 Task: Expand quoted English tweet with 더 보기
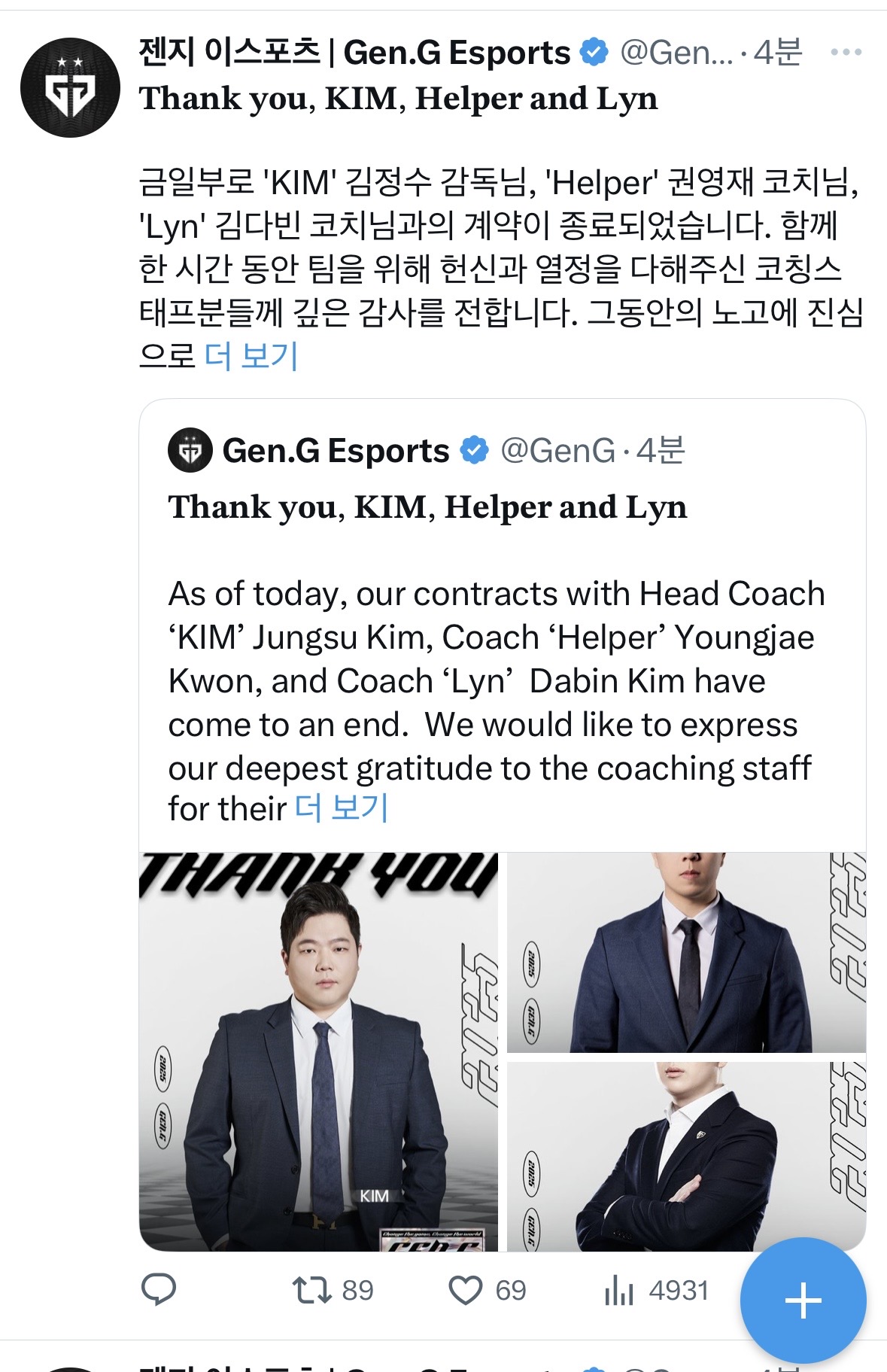coord(342,808)
